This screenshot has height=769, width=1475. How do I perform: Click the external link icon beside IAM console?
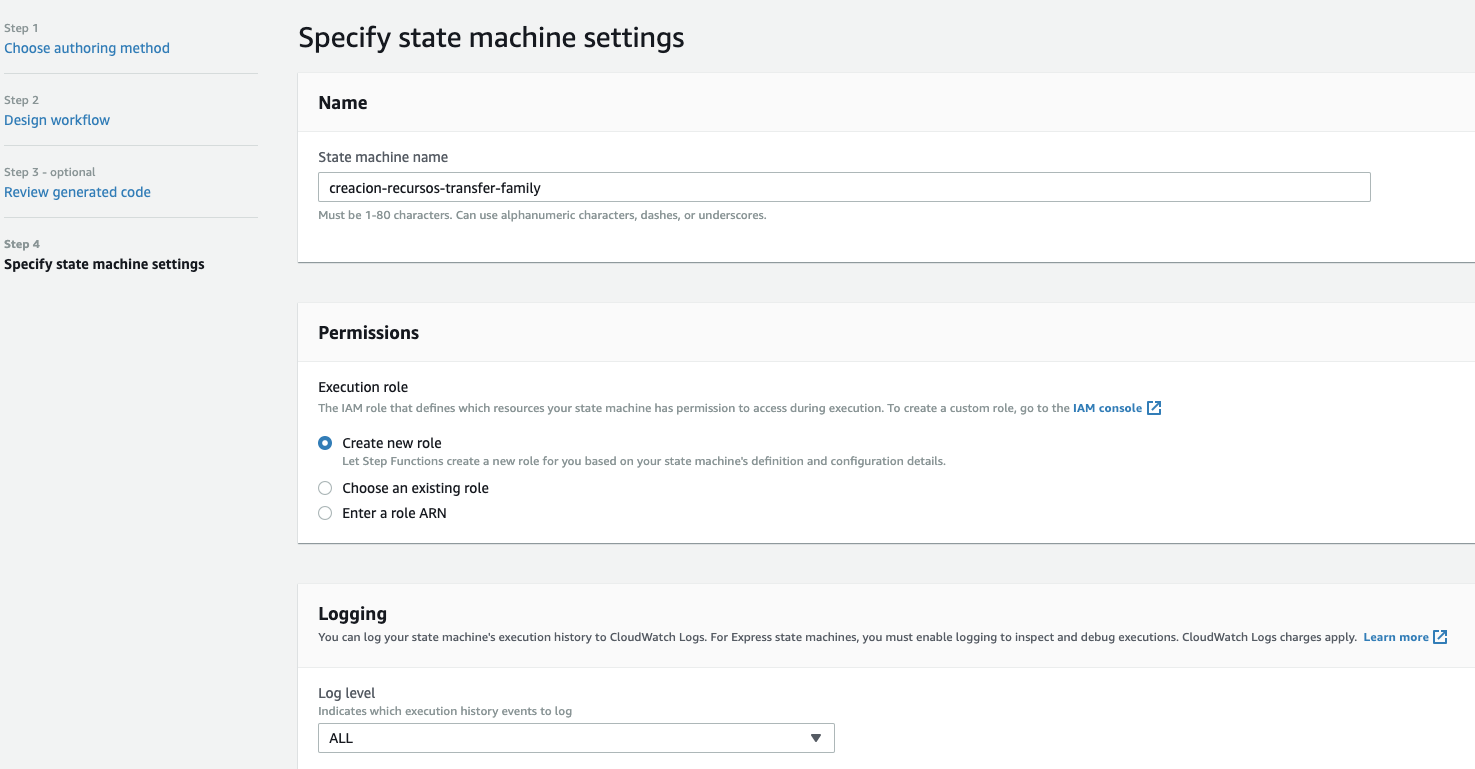[x=1154, y=408]
